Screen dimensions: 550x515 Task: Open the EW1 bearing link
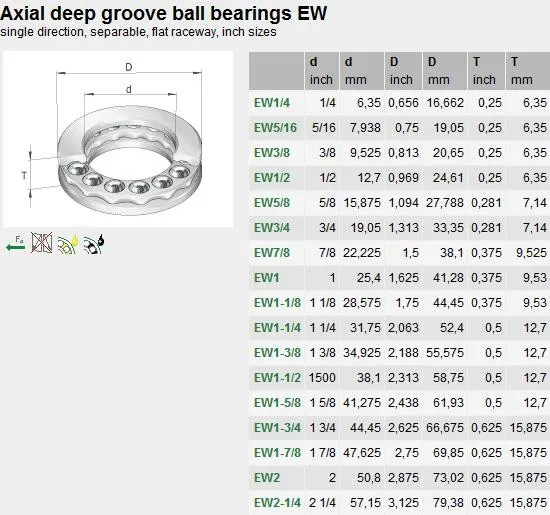pos(267,278)
